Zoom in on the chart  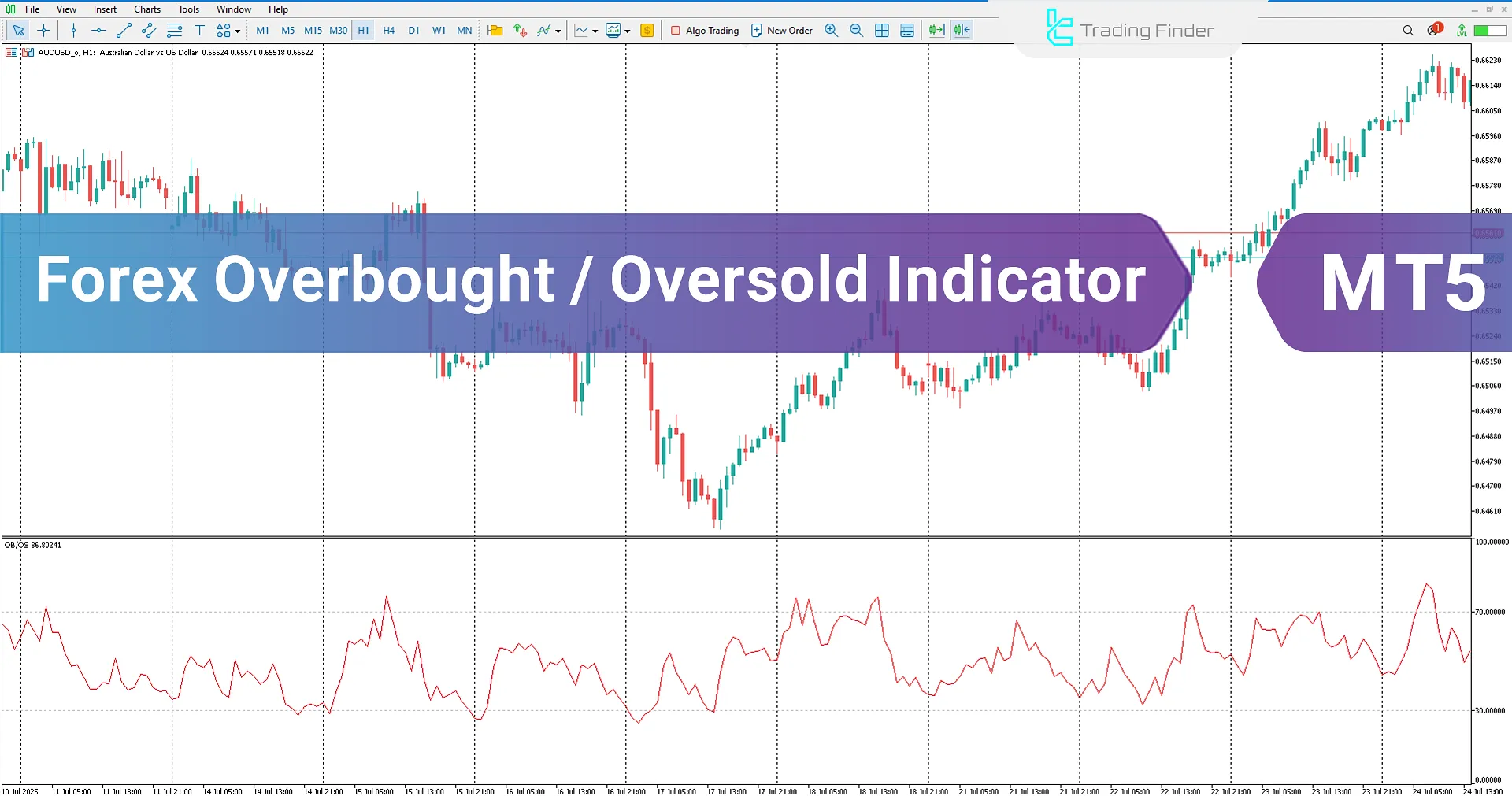(x=832, y=31)
